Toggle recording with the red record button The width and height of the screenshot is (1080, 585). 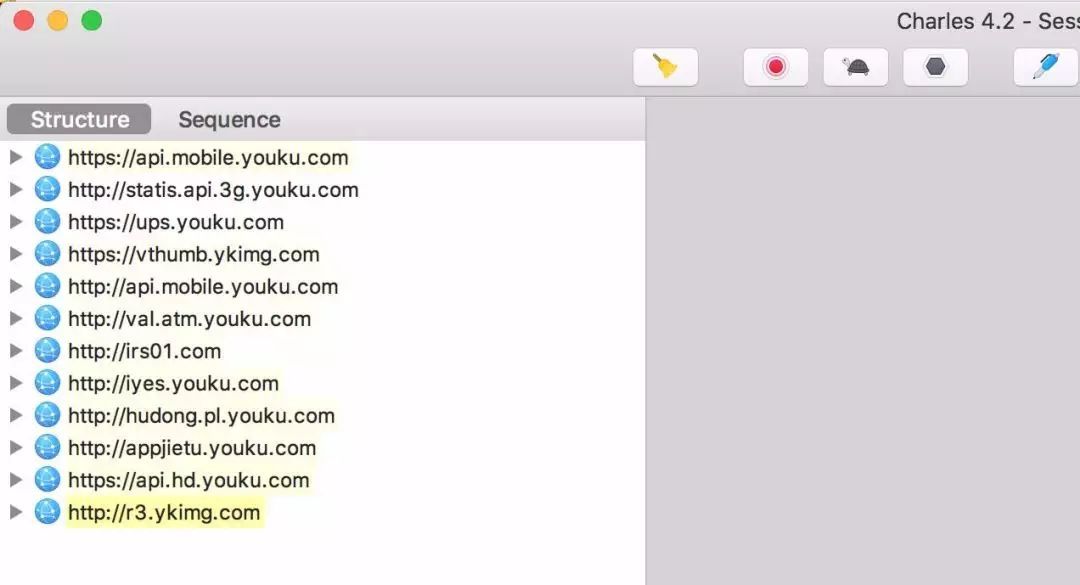pos(775,67)
